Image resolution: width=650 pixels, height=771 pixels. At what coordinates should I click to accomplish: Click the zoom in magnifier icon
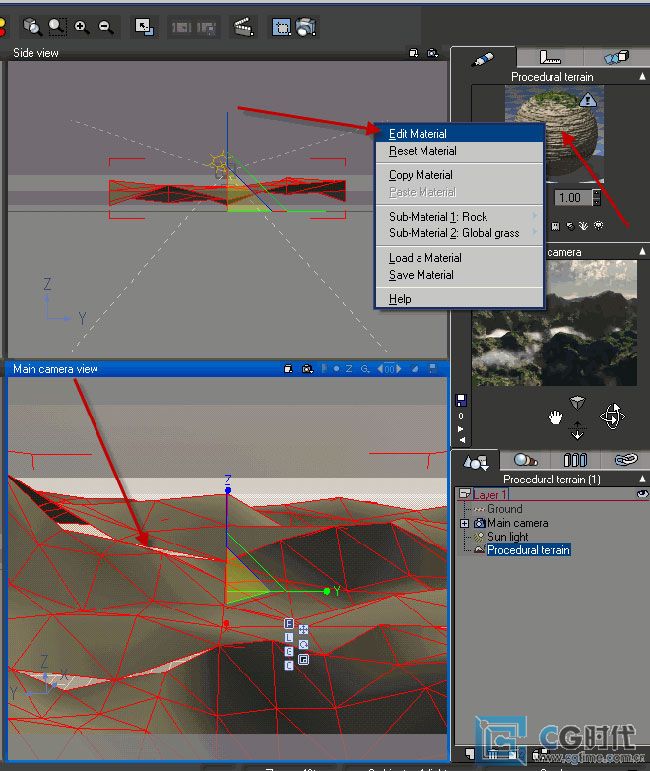tap(82, 27)
